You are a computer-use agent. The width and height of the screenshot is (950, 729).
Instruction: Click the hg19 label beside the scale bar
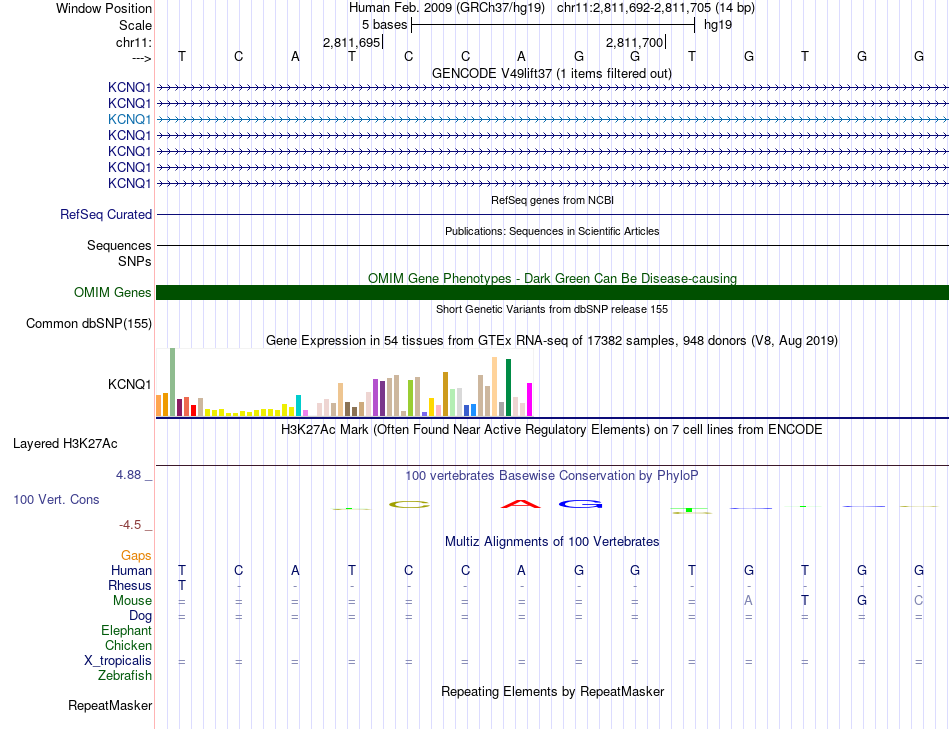(718, 25)
